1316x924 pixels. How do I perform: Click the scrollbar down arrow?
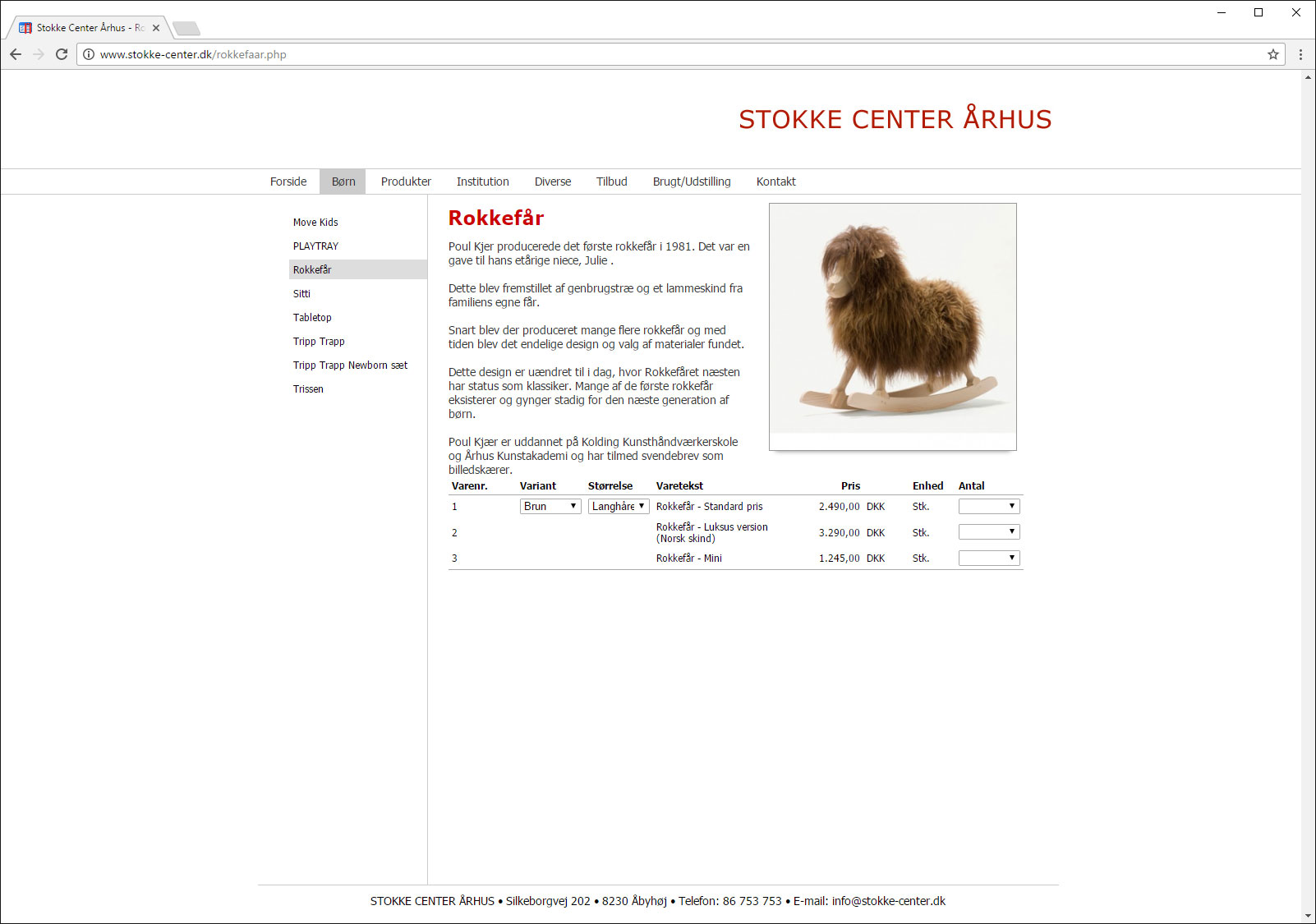pyautogui.click(x=1308, y=916)
